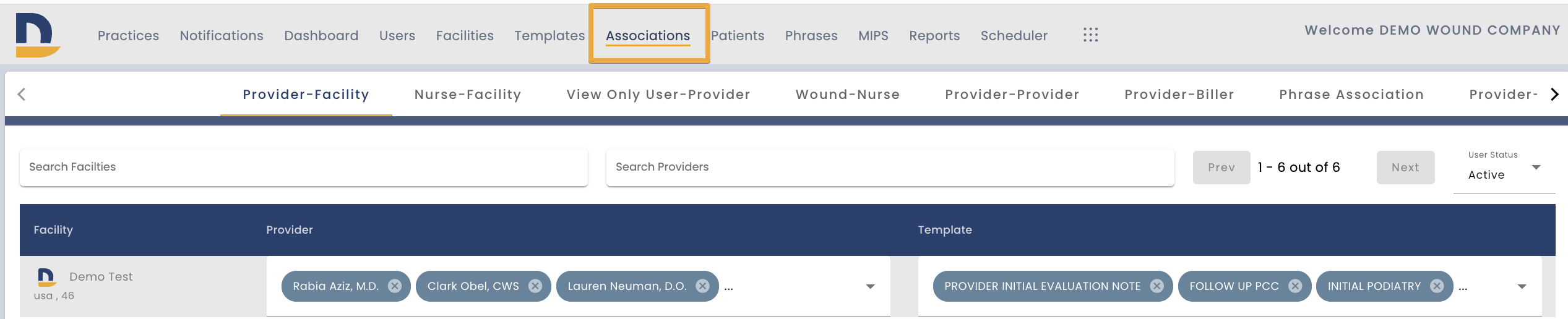1568x319 pixels.
Task: Expand the provider selection dropdown
Action: point(871,286)
